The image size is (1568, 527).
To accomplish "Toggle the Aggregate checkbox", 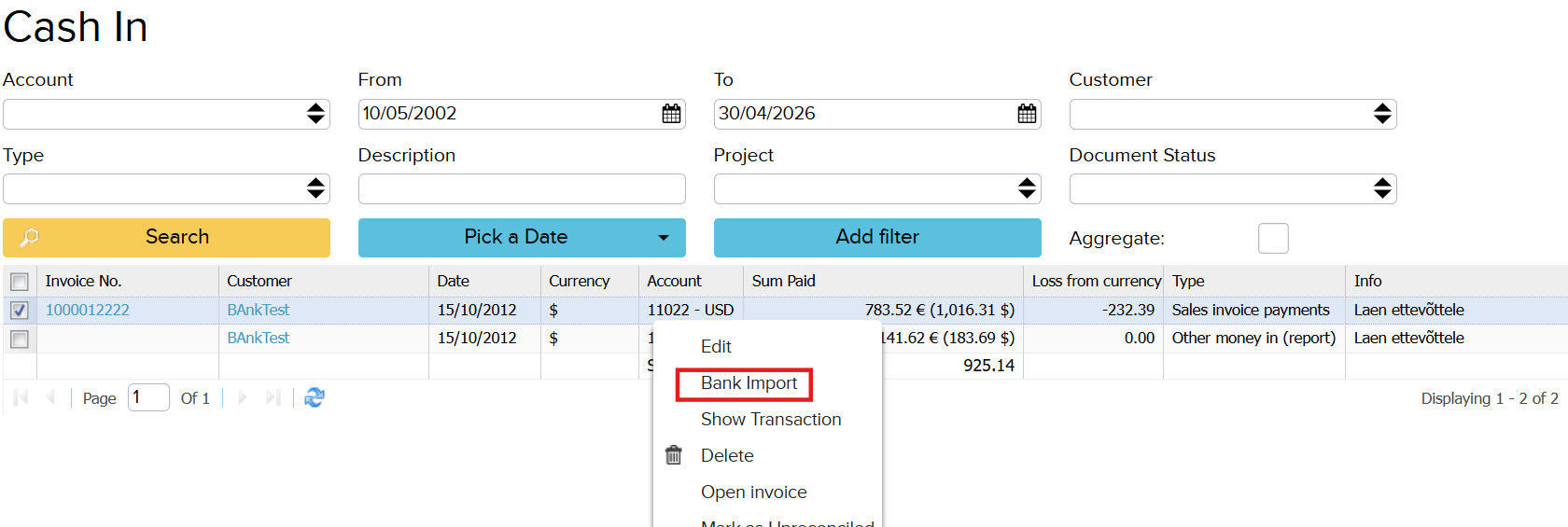I will [x=1273, y=238].
